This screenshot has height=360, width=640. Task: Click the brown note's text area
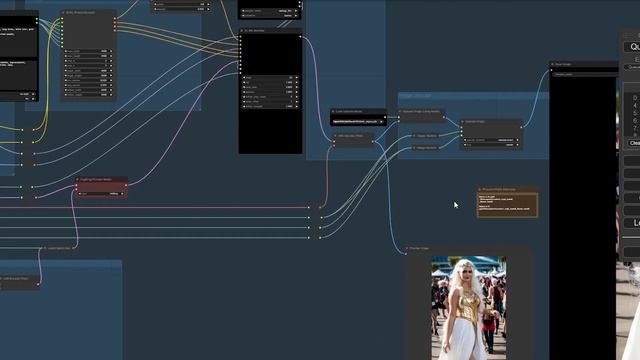coord(507,205)
